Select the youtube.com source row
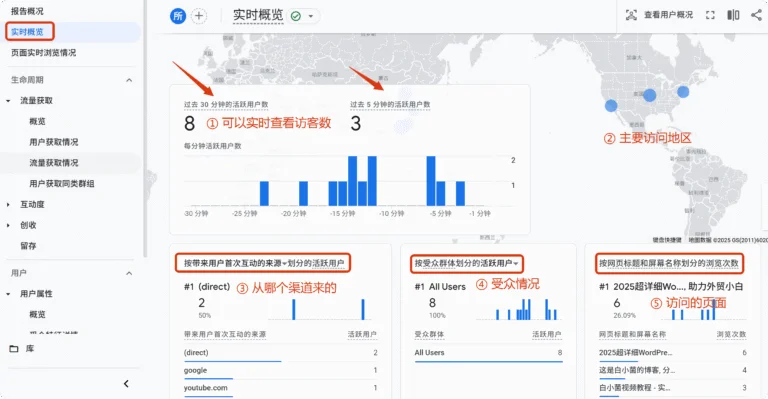Screen dimensions: 768x399 click(x=281, y=388)
